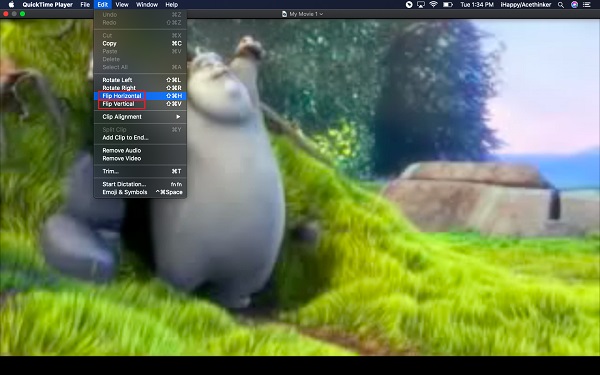600x375 pixels.
Task: Open Spotlight search
Action: [561, 5]
